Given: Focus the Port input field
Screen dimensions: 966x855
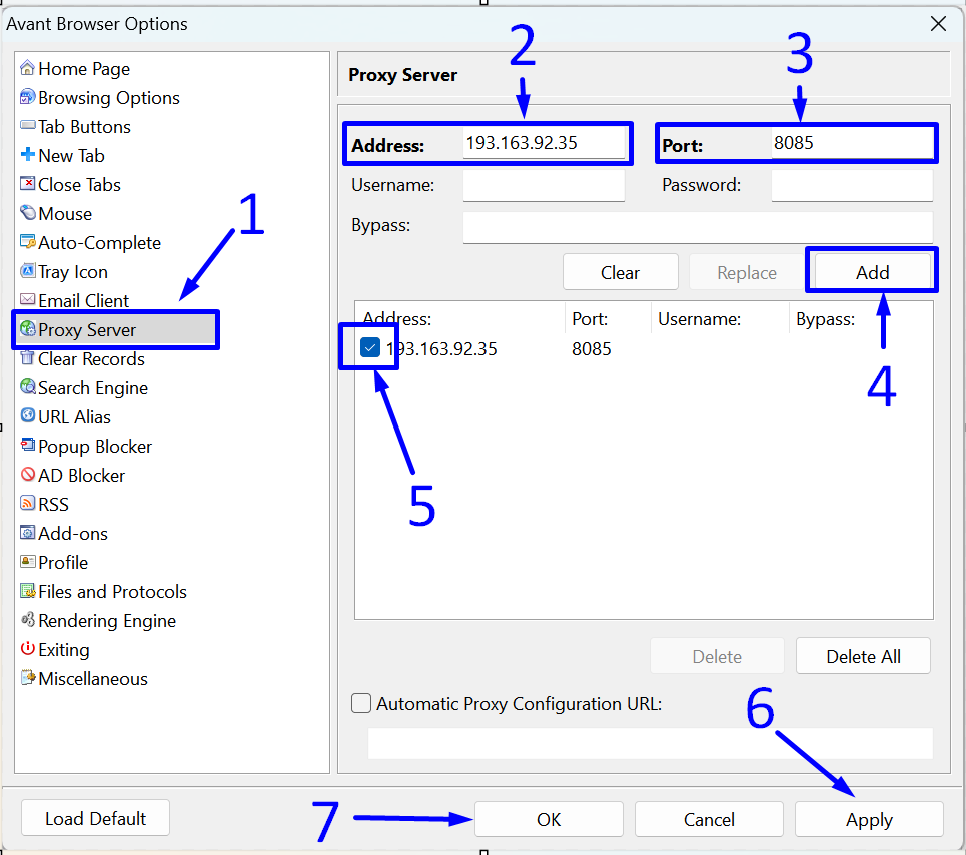Looking at the screenshot, I should [851, 143].
